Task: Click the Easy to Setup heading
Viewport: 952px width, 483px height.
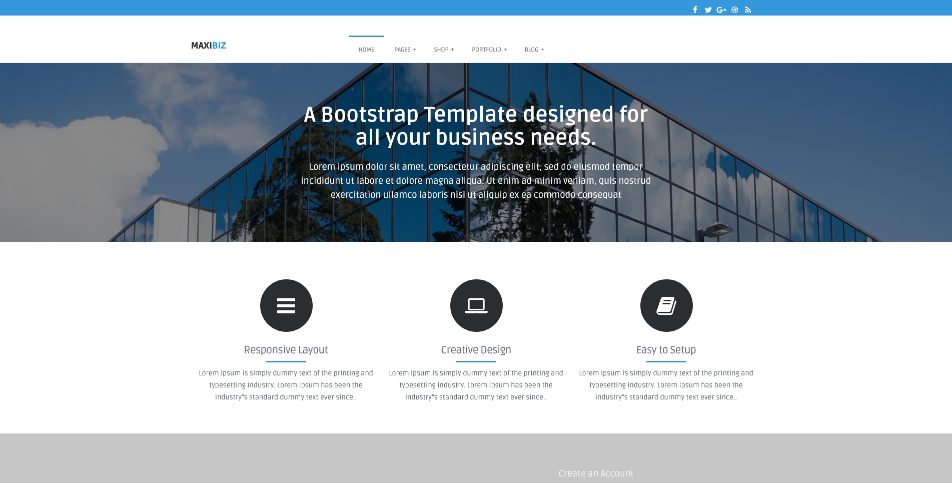Action: coord(666,350)
